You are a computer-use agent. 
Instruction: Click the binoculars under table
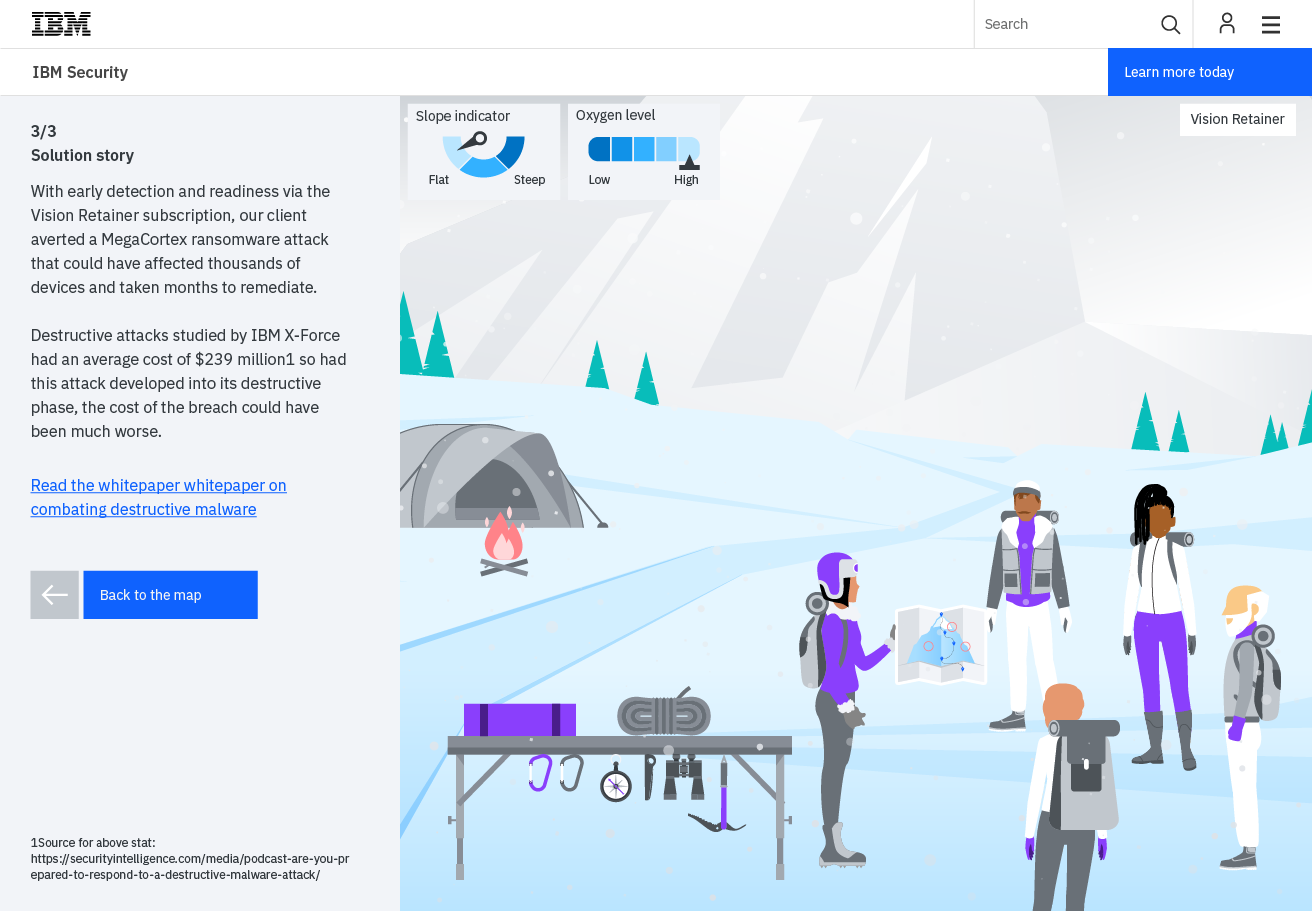[684, 777]
